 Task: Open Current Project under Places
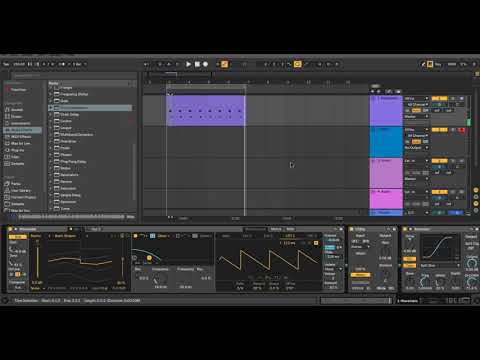click(23, 197)
